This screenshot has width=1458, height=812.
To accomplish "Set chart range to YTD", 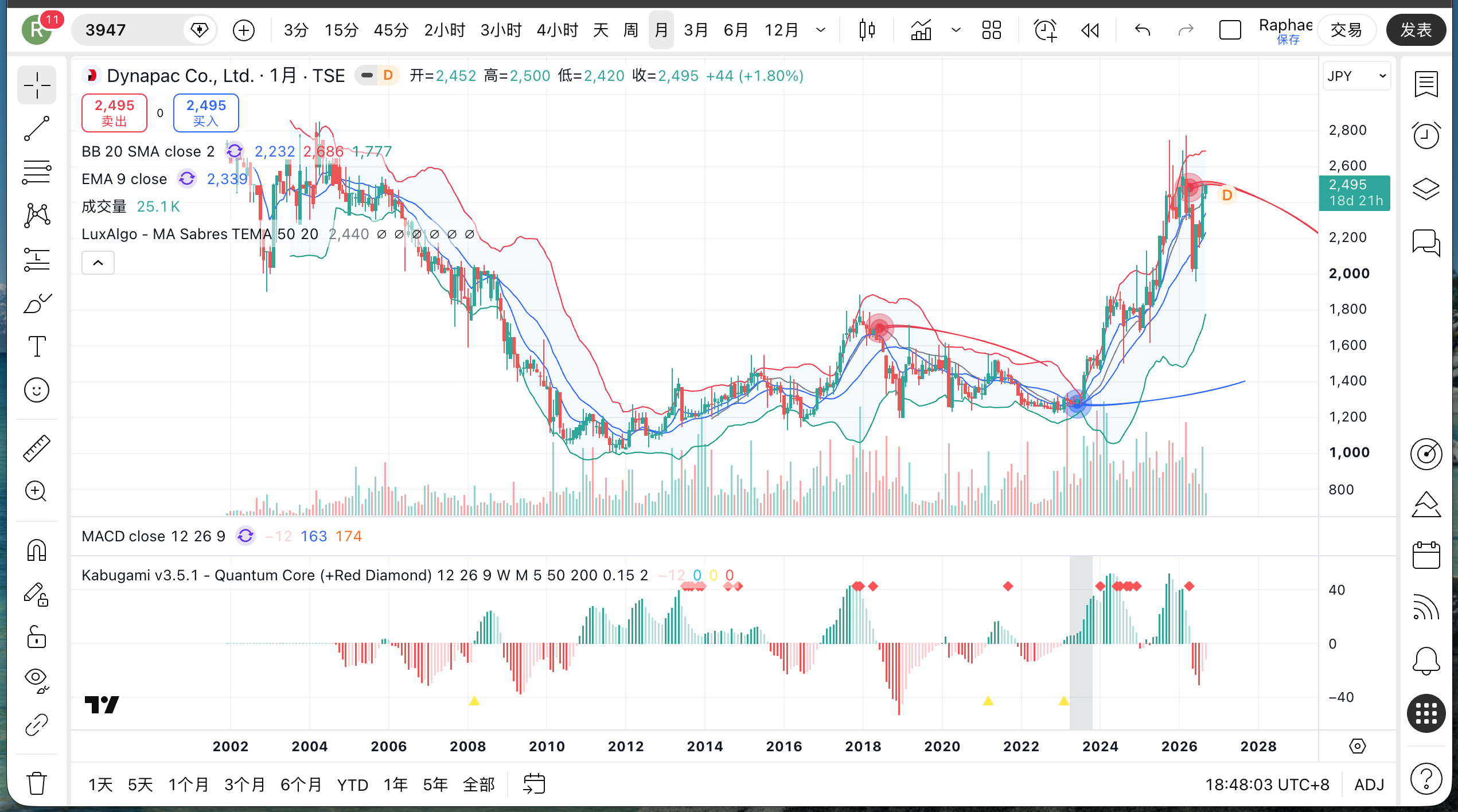I will click(352, 784).
